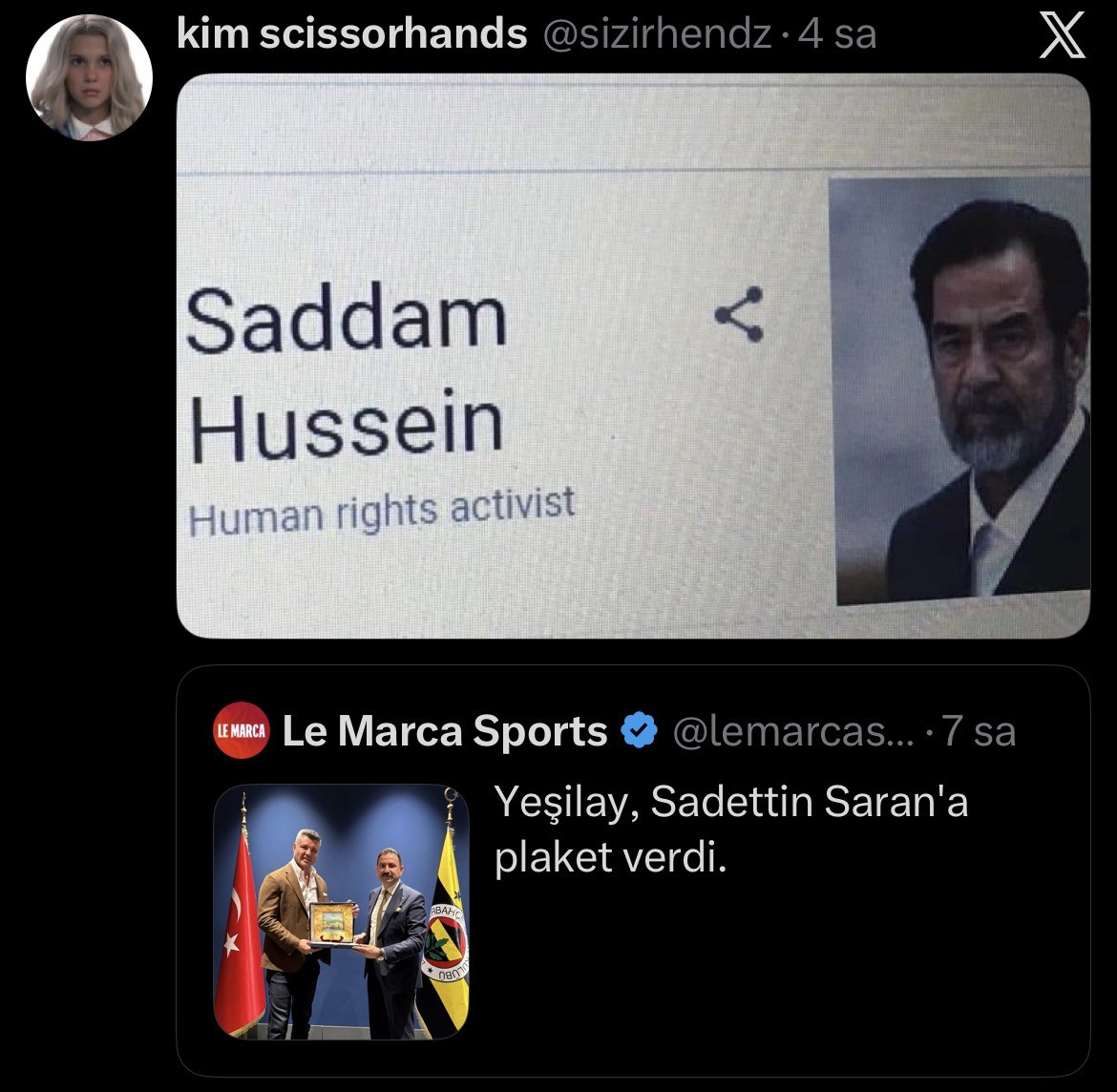Tap the X logo icon

coord(1063,35)
